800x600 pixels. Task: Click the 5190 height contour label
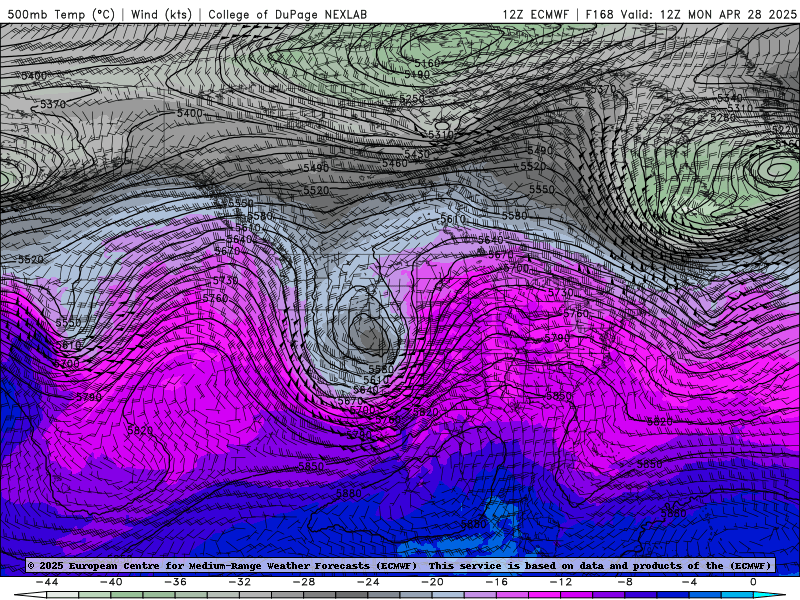417,74
